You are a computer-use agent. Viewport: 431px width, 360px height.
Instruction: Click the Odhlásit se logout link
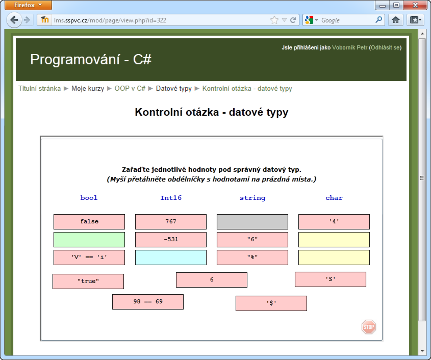[386, 48]
